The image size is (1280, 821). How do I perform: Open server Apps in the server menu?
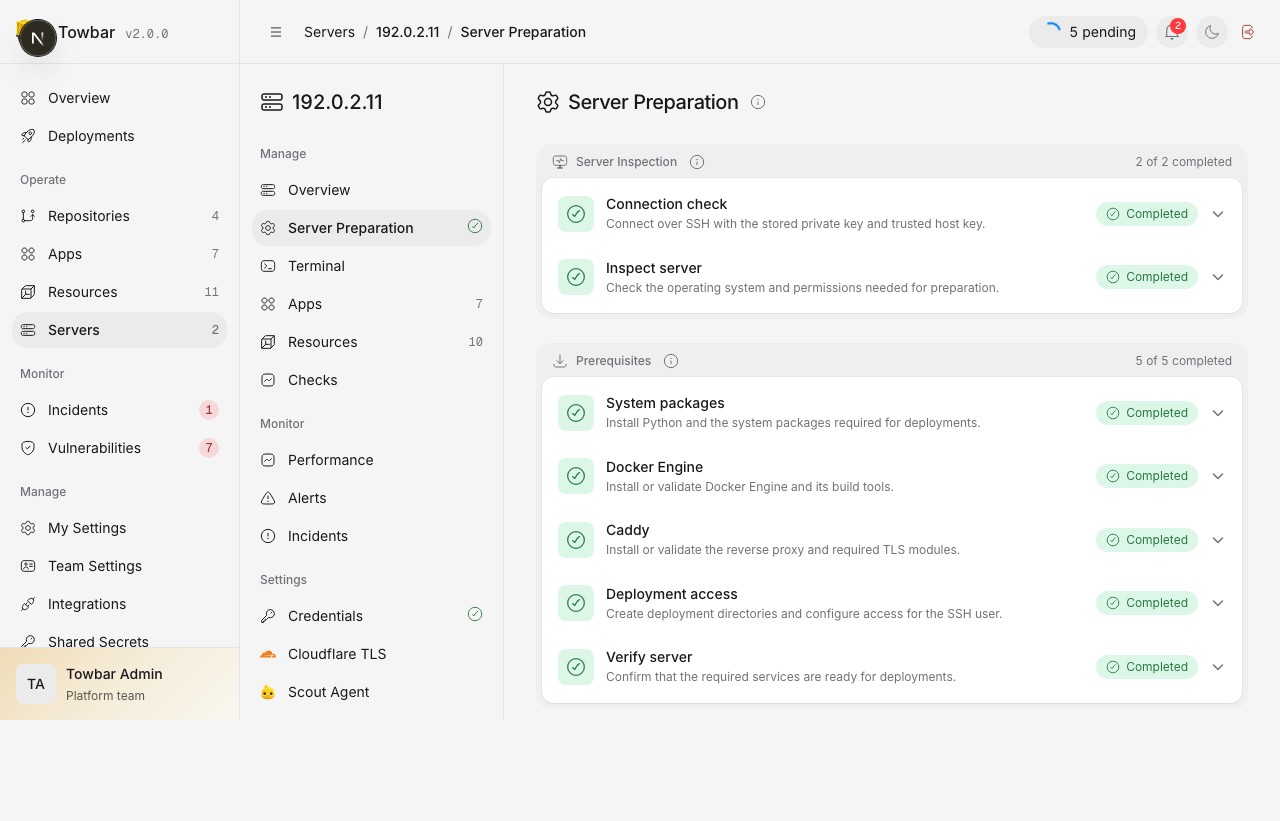[371, 304]
